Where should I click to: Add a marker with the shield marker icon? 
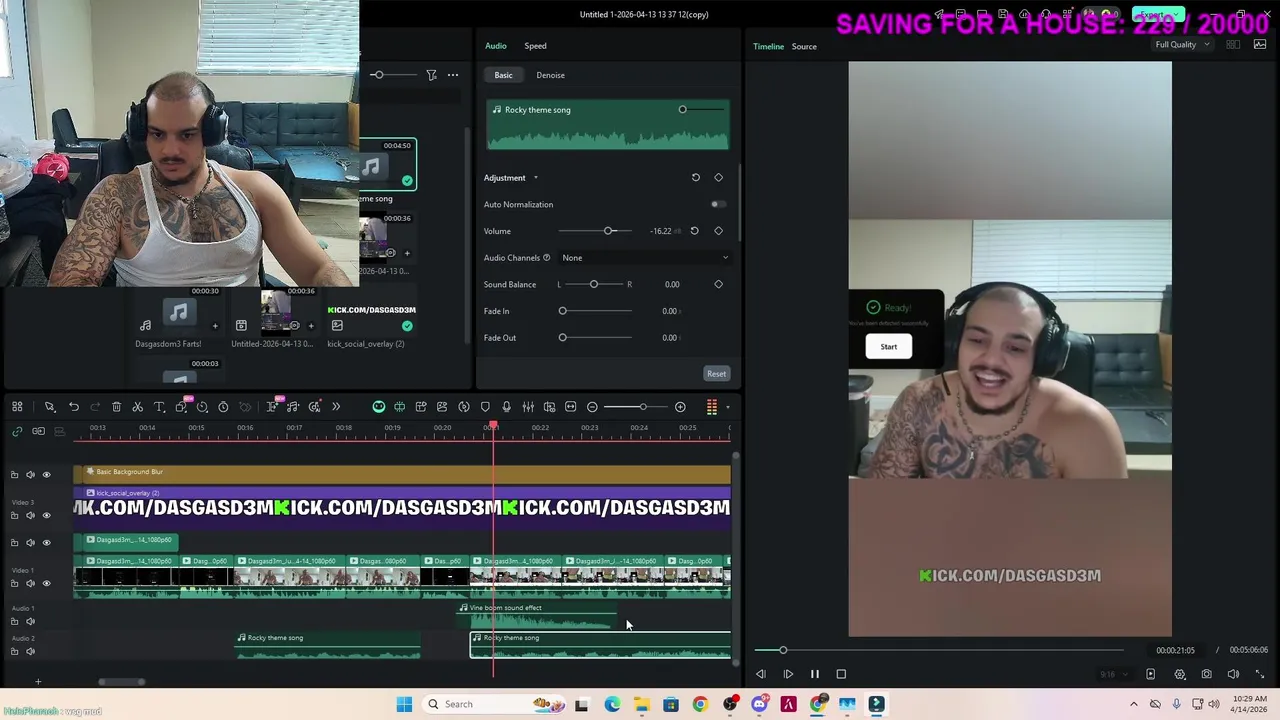pyautogui.click(x=485, y=407)
